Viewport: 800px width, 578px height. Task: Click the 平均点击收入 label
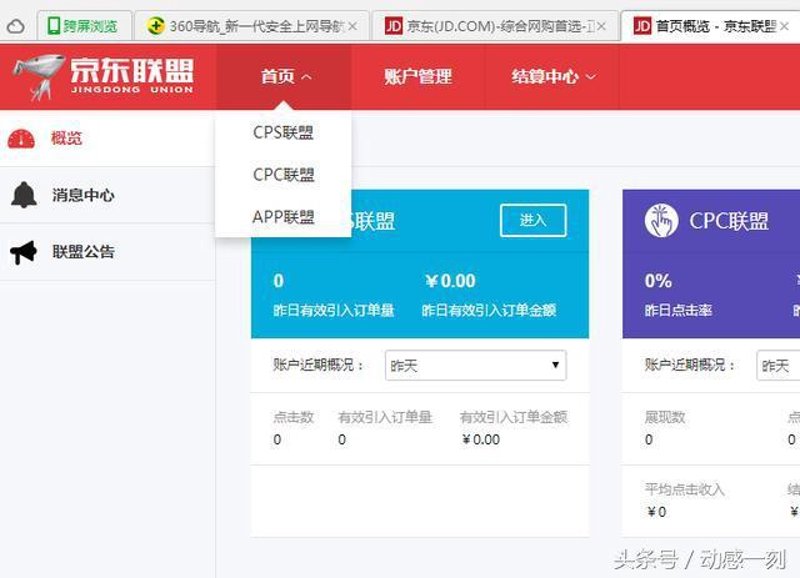click(x=684, y=490)
